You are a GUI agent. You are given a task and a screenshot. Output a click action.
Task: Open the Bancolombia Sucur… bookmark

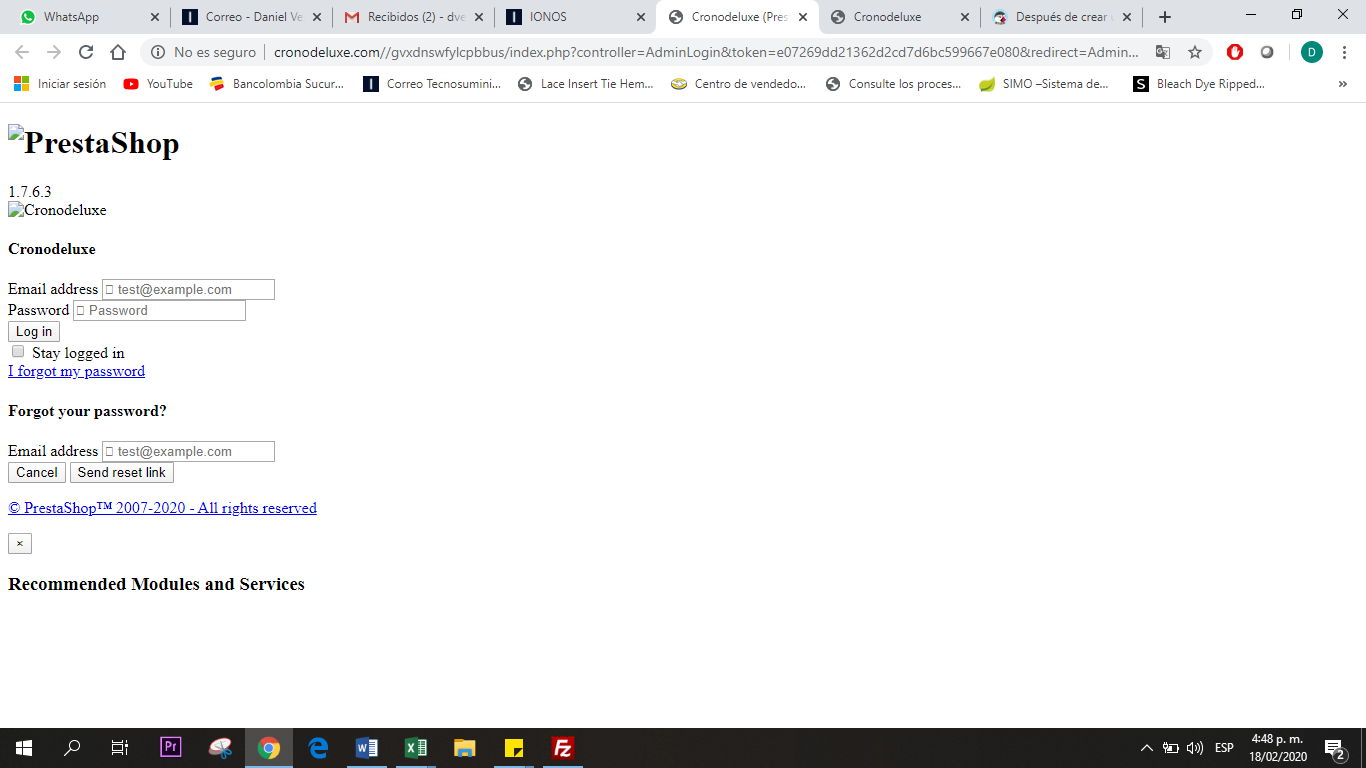pos(277,84)
